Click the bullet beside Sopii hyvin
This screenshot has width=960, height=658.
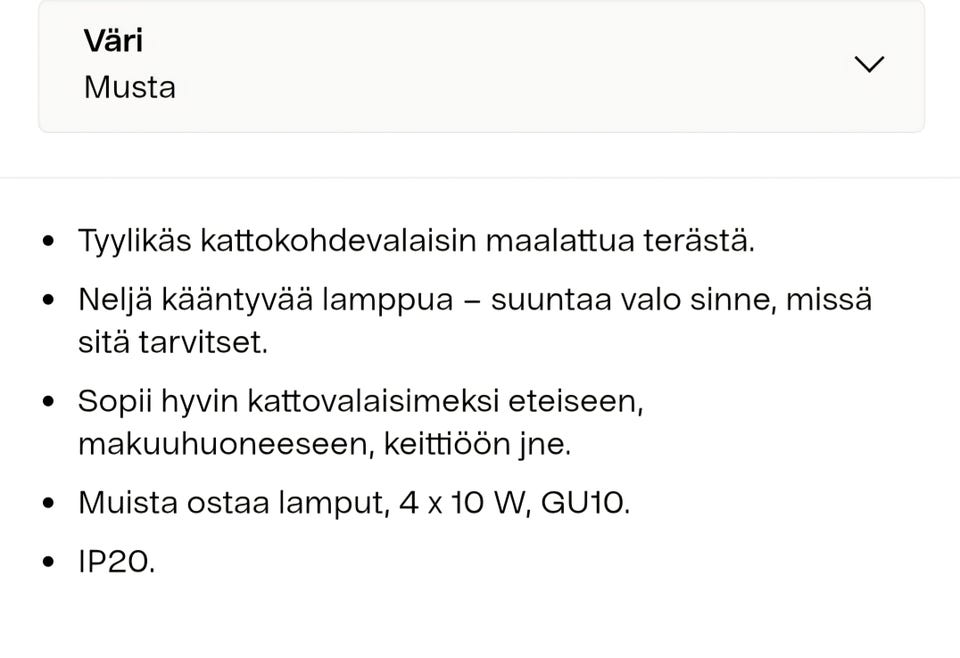[x=49, y=400]
